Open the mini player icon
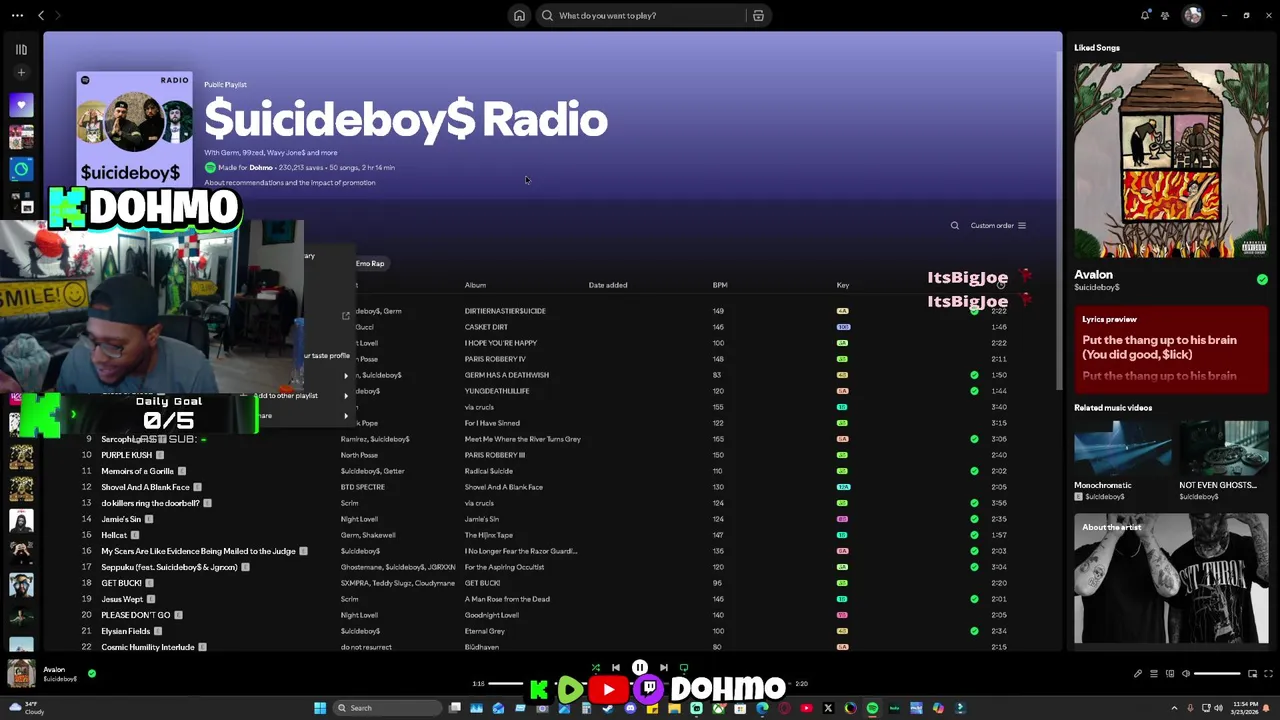The width and height of the screenshot is (1280, 720). [x=1252, y=673]
